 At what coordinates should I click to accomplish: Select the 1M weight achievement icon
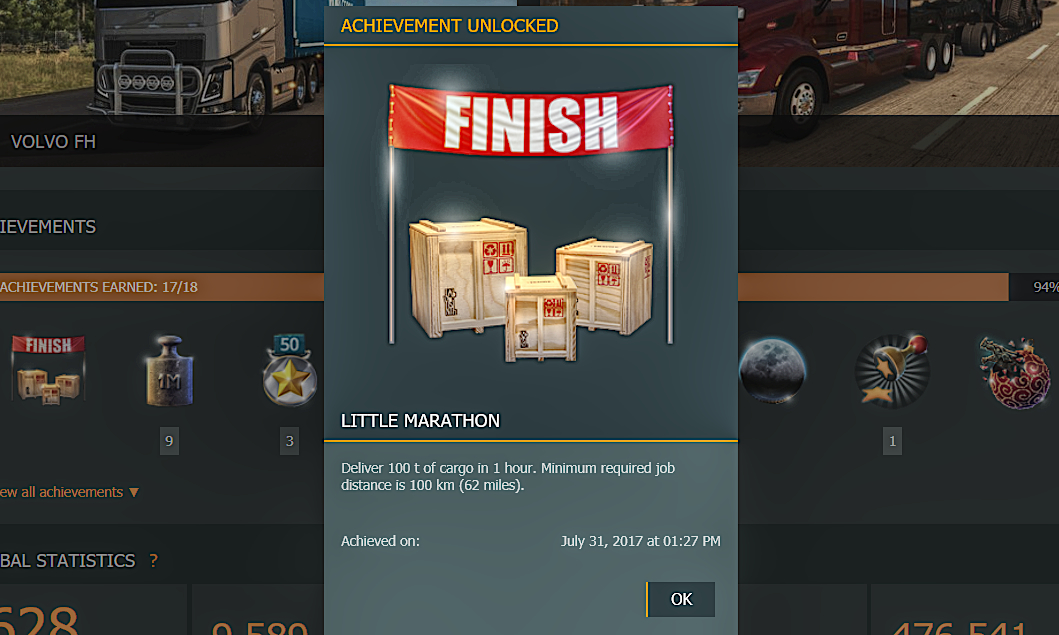point(170,370)
